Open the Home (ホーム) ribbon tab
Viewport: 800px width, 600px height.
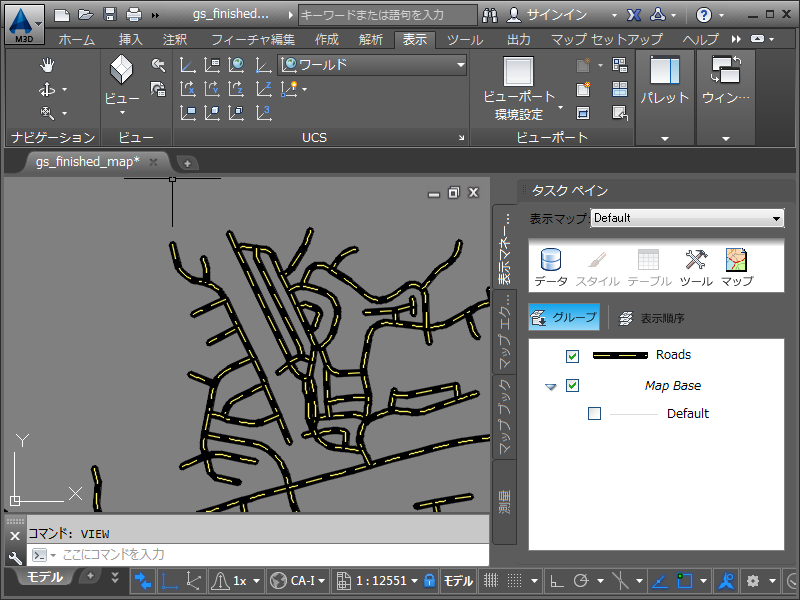77,40
